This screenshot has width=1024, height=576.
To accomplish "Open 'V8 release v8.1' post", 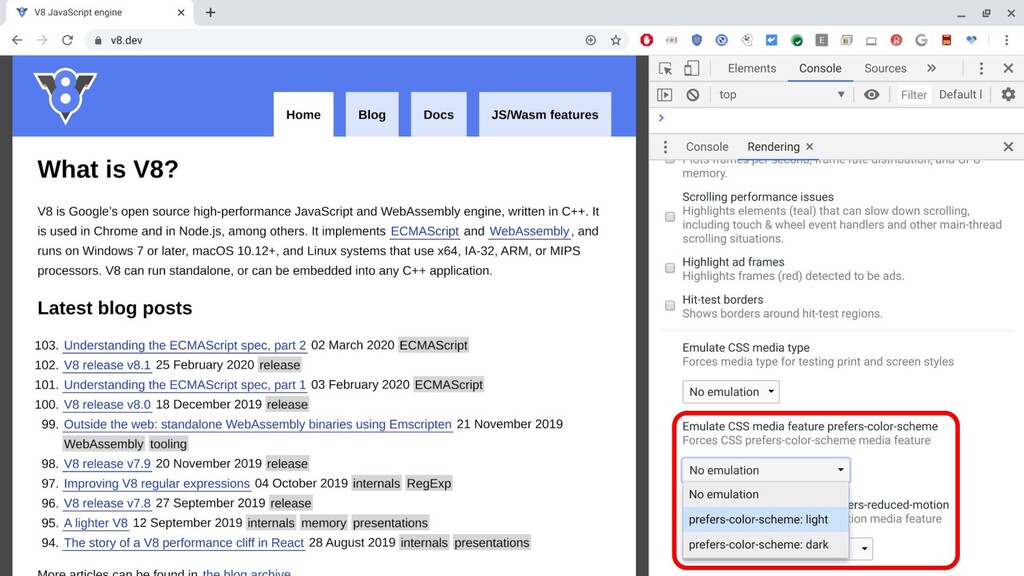I will (x=107, y=365).
